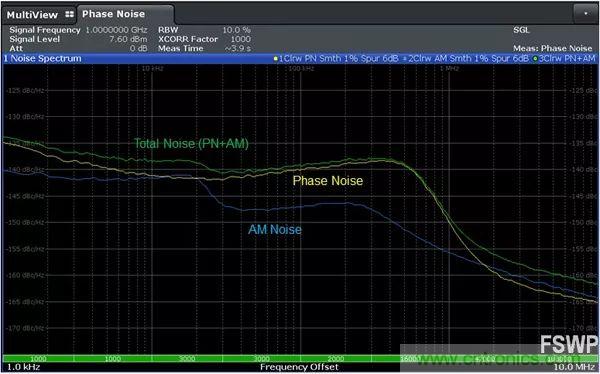The height and width of the screenshot is (374, 600).
Task: Open Signal Frequency 1.0000000 GHz setting
Action: pos(78,30)
